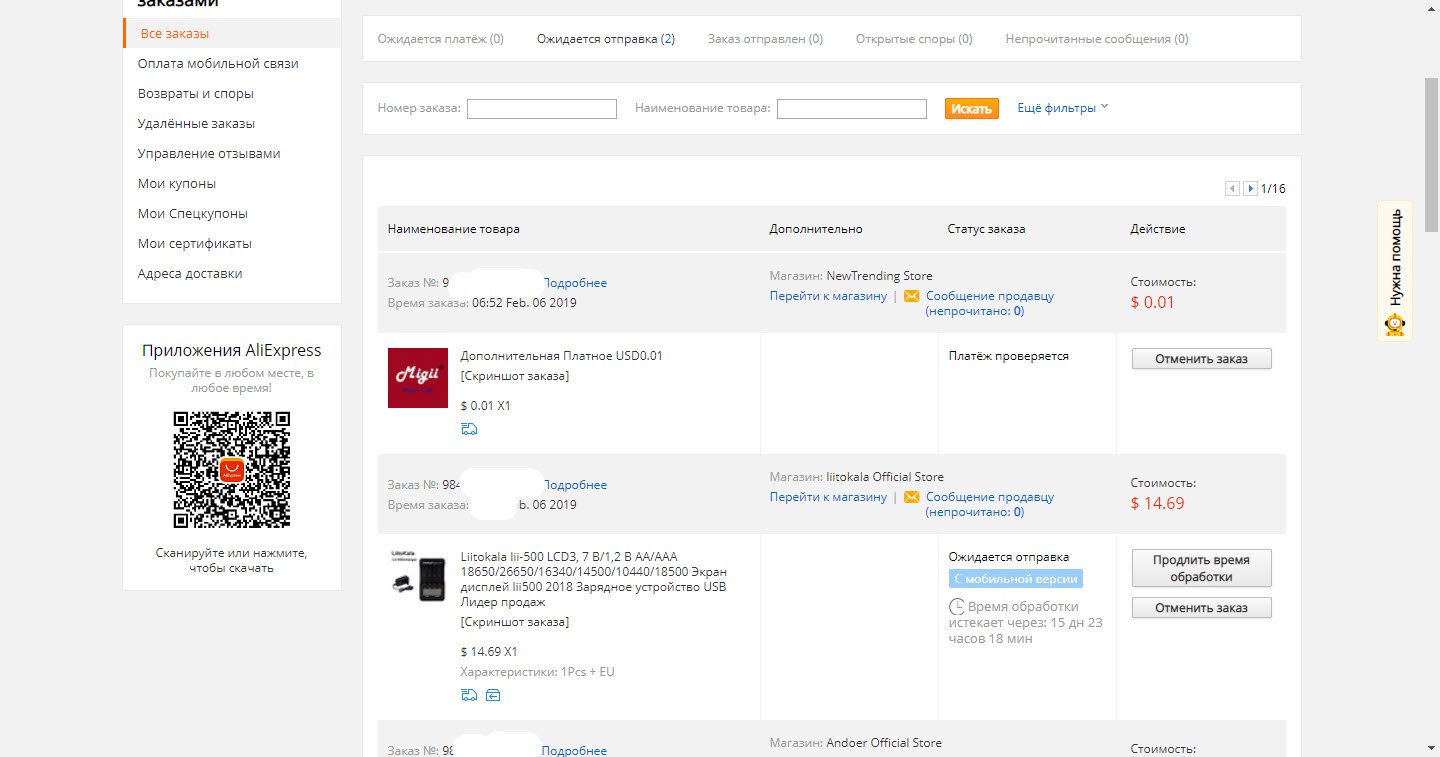
Task: Open [Скриншот заказа] for the Liitokala item
Action: coord(515,622)
